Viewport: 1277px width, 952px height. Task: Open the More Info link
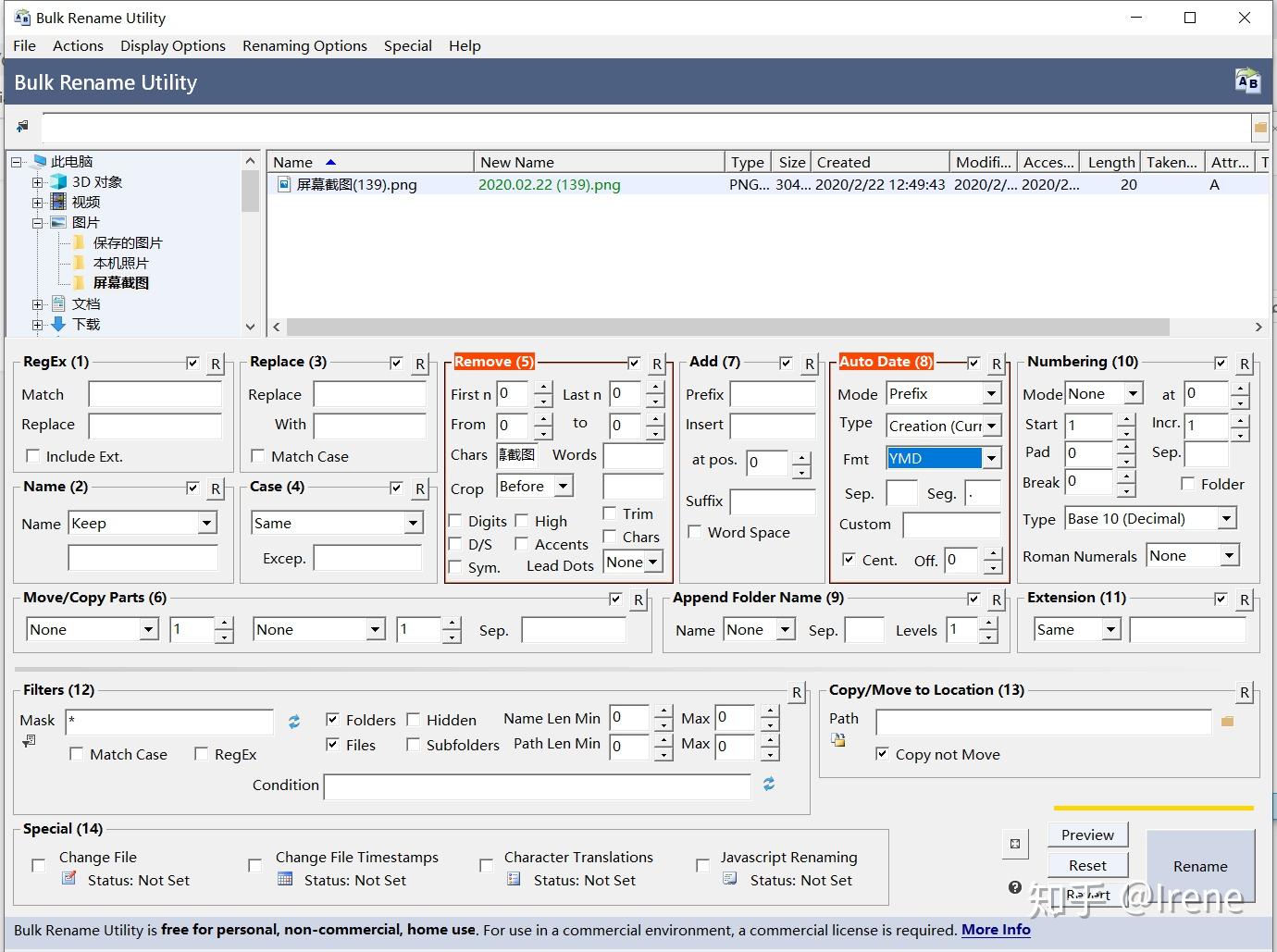[996, 930]
